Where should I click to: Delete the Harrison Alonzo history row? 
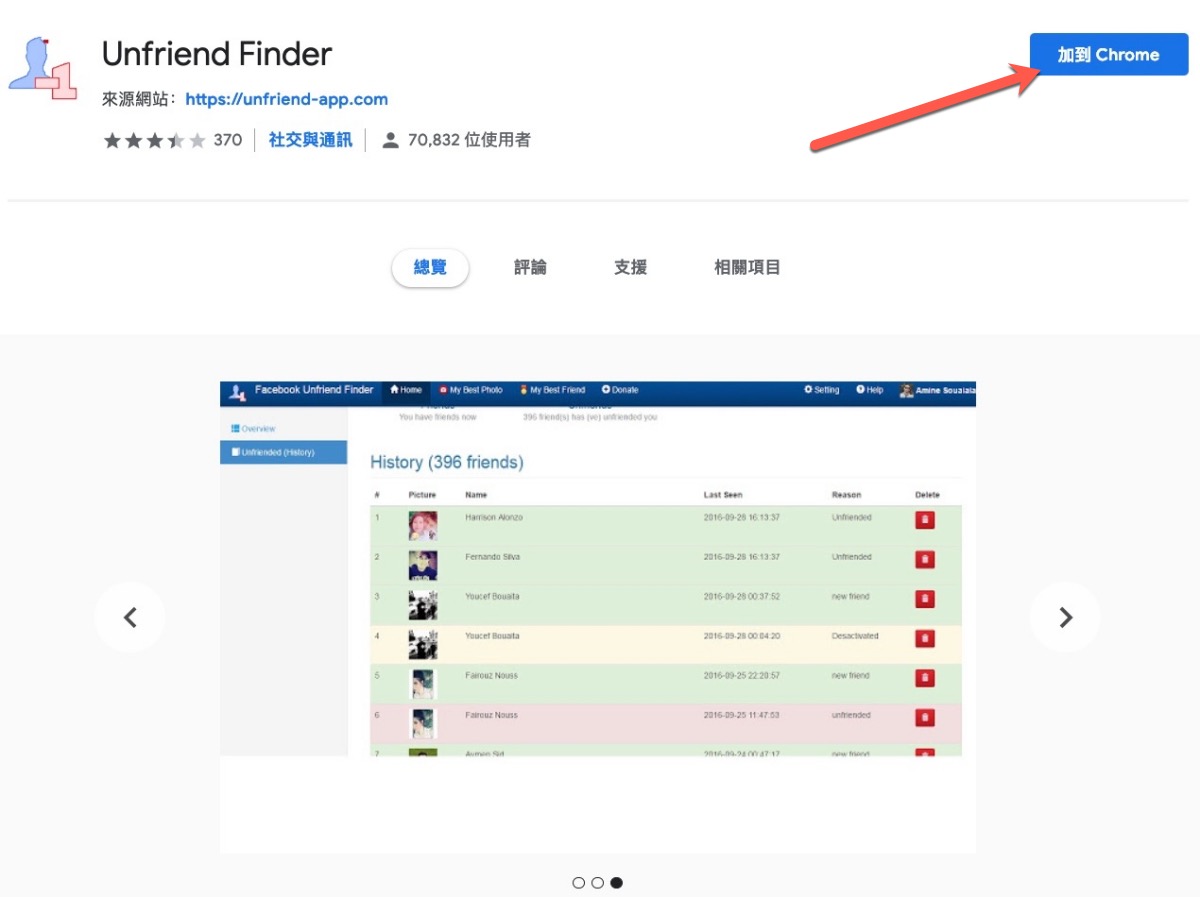point(925,520)
